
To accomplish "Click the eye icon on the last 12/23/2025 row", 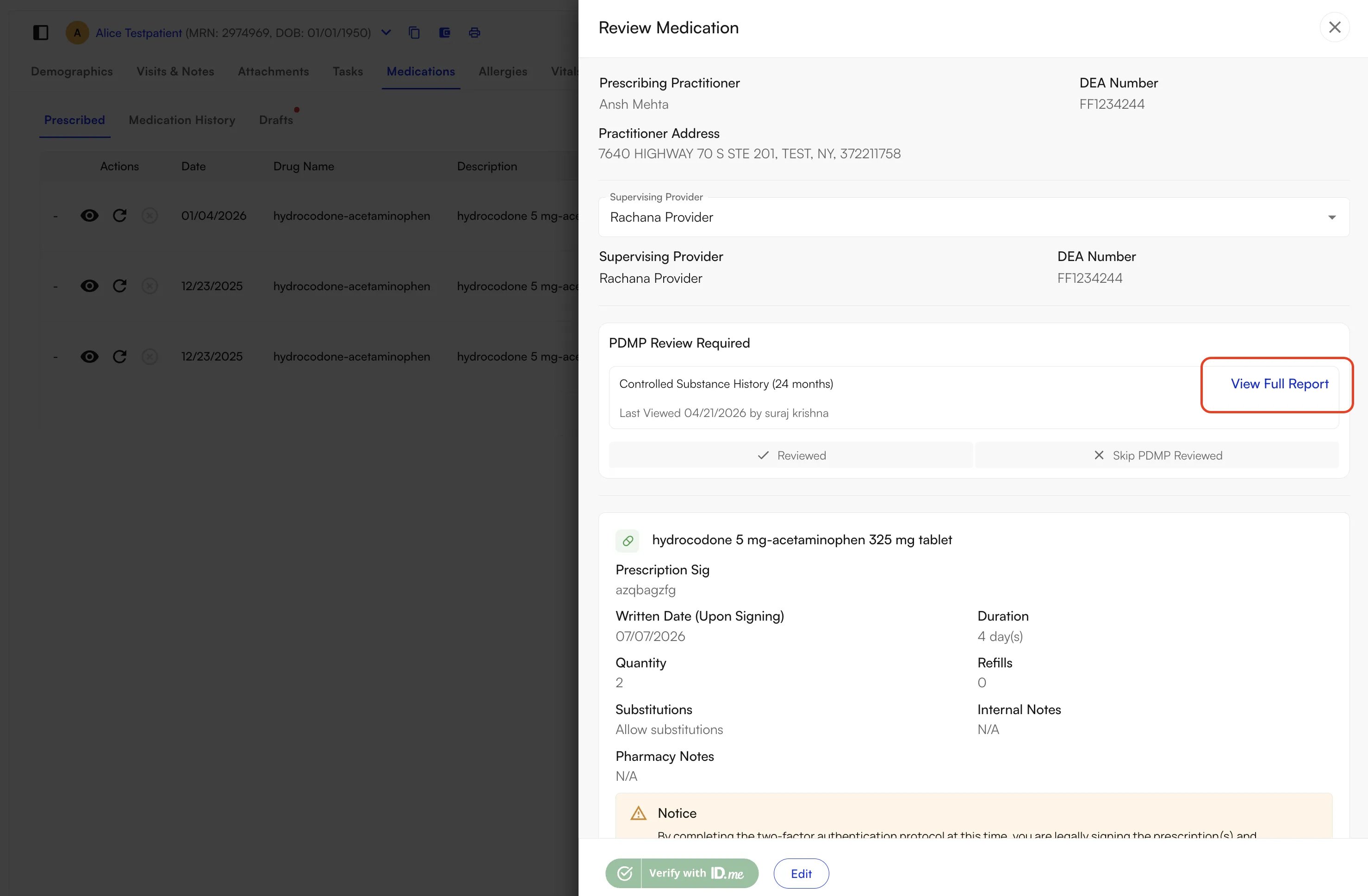I will coord(89,357).
